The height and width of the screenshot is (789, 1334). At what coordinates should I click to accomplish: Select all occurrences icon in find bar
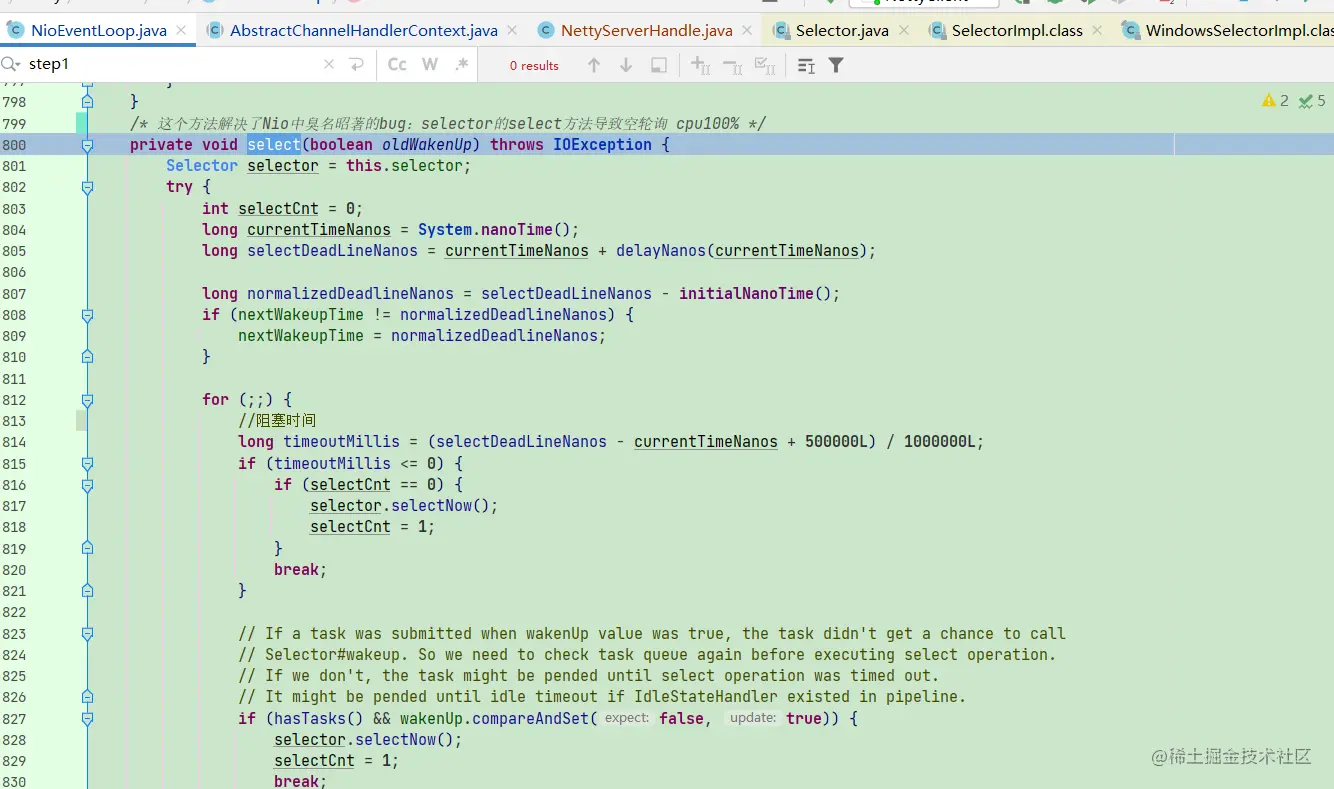point(765,65)
